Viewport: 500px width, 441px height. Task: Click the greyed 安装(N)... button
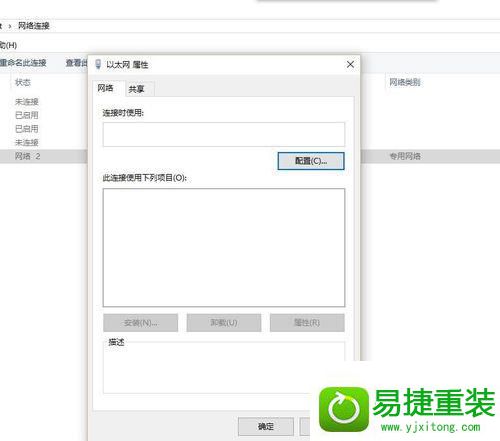(140, 322)
